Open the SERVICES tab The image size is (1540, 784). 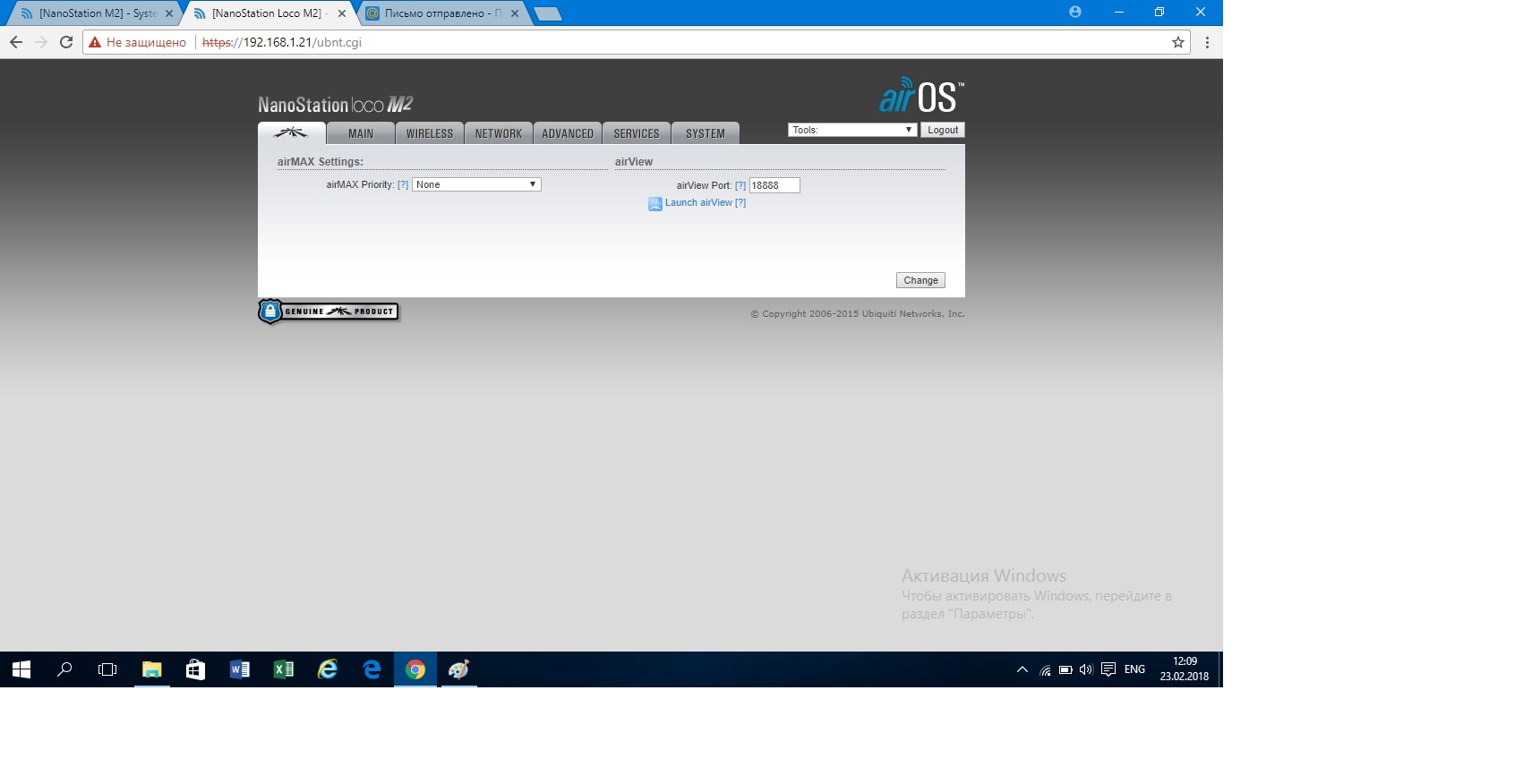(x=637, y=133)
